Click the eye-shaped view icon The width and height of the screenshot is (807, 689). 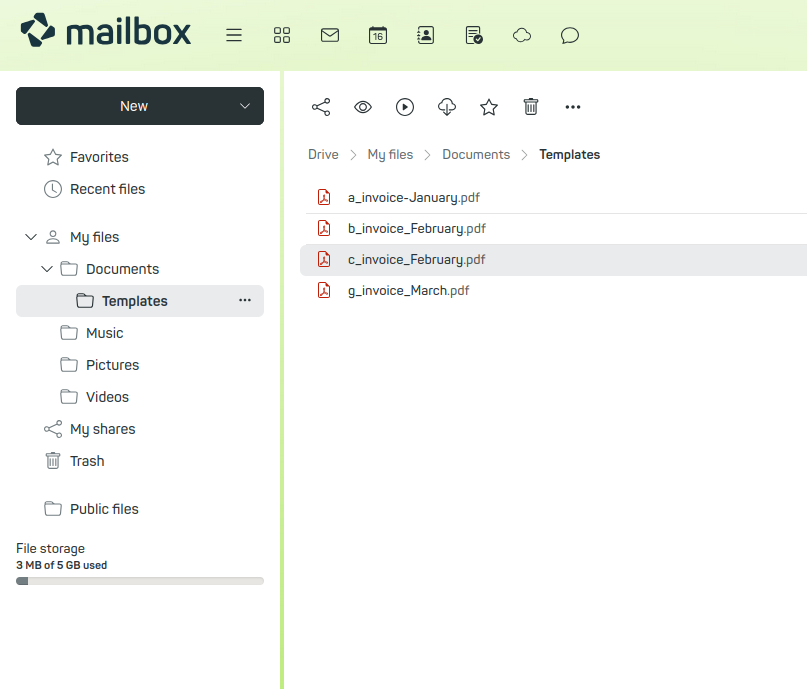click(x=363, y=107)
